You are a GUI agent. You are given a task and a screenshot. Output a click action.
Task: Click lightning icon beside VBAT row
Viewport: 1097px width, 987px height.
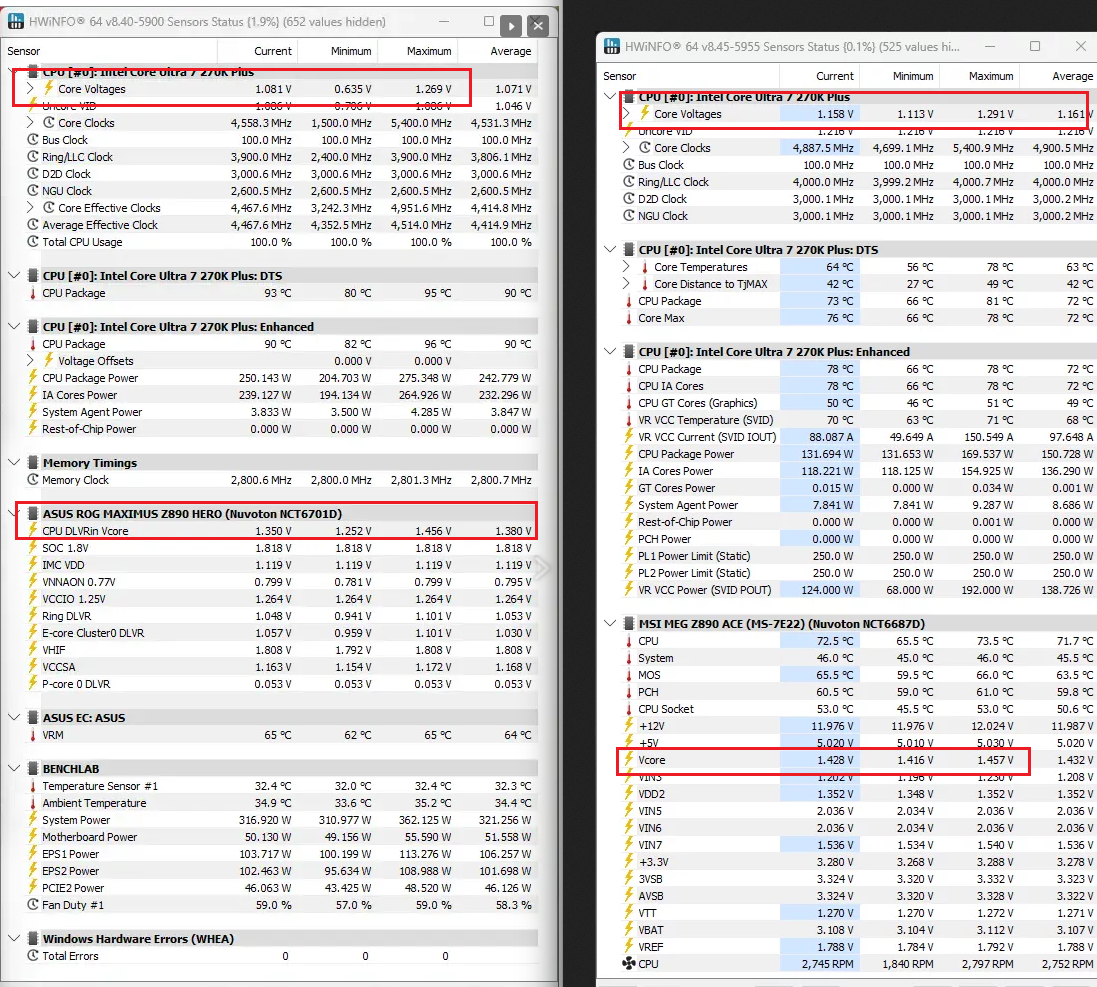pyautogui.click(x=629, y=930)
